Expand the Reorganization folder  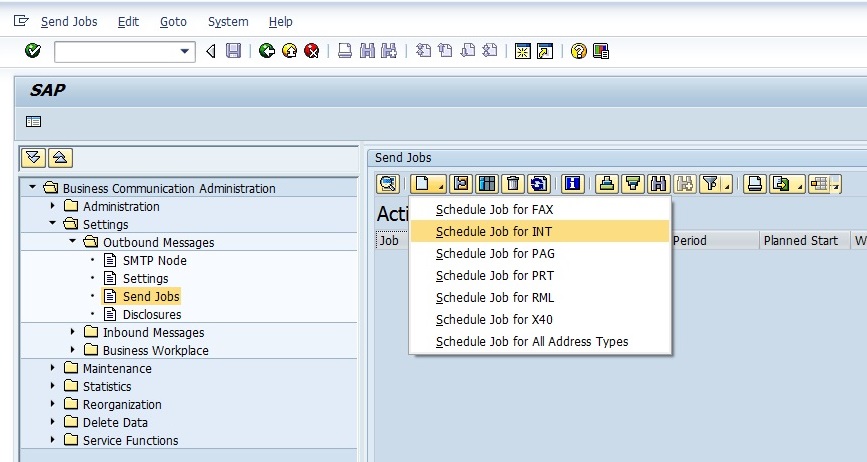tap(53, 404)
